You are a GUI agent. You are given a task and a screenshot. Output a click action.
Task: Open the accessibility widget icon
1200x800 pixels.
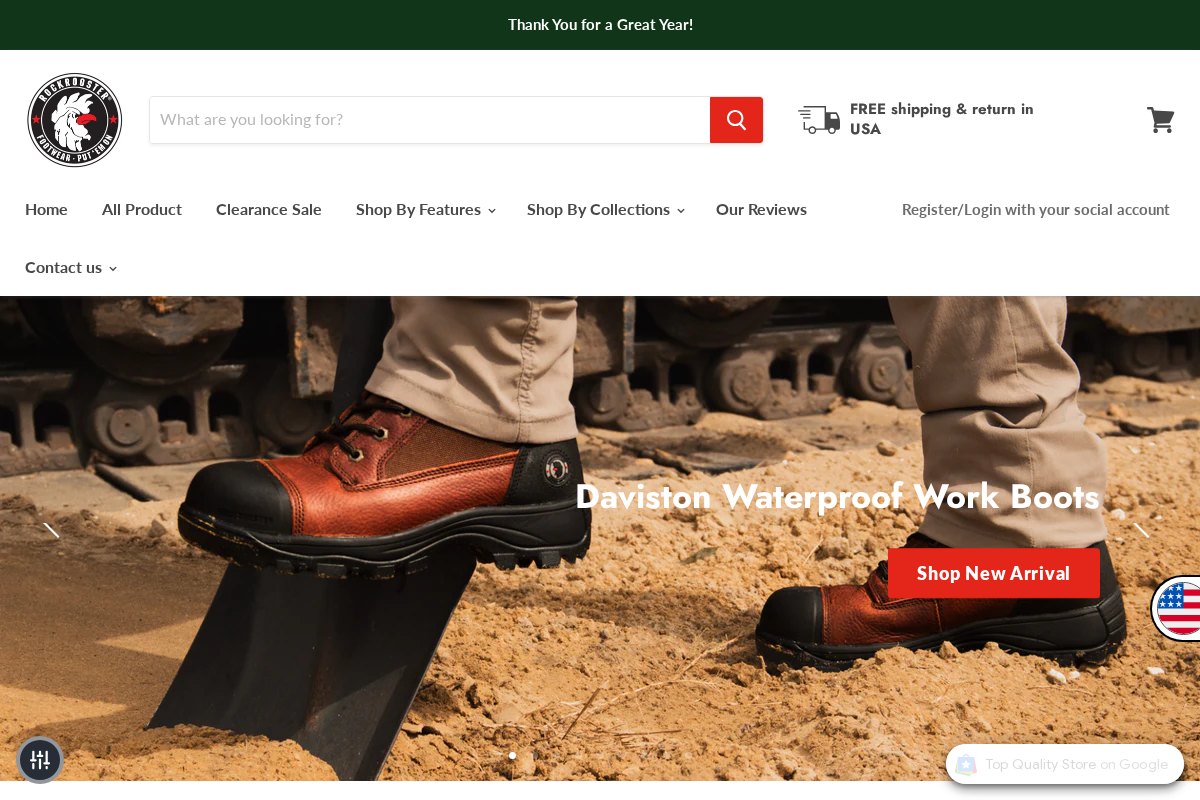point(40,760)
